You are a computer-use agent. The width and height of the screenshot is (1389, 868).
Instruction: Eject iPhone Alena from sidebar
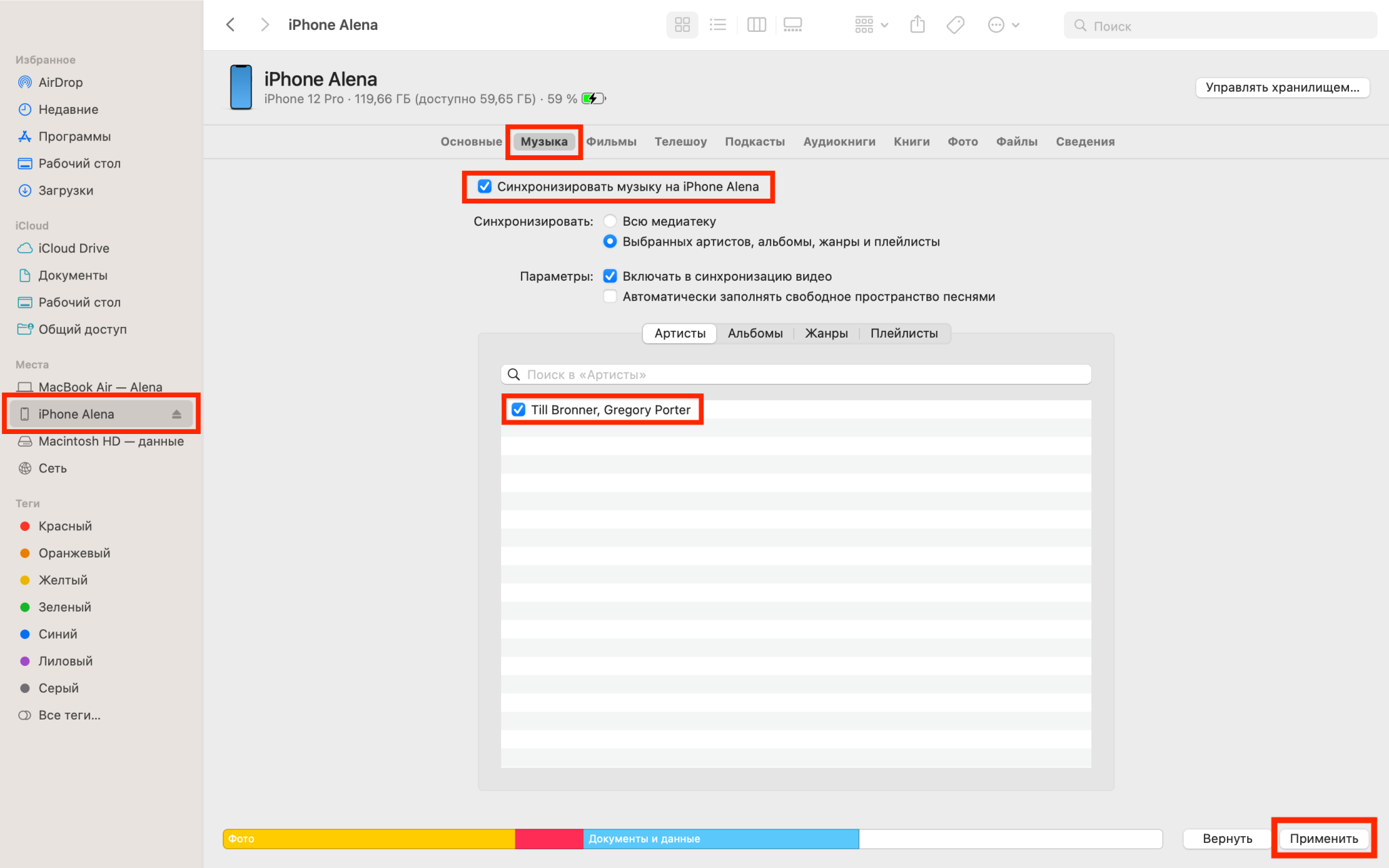coord(176,414)
